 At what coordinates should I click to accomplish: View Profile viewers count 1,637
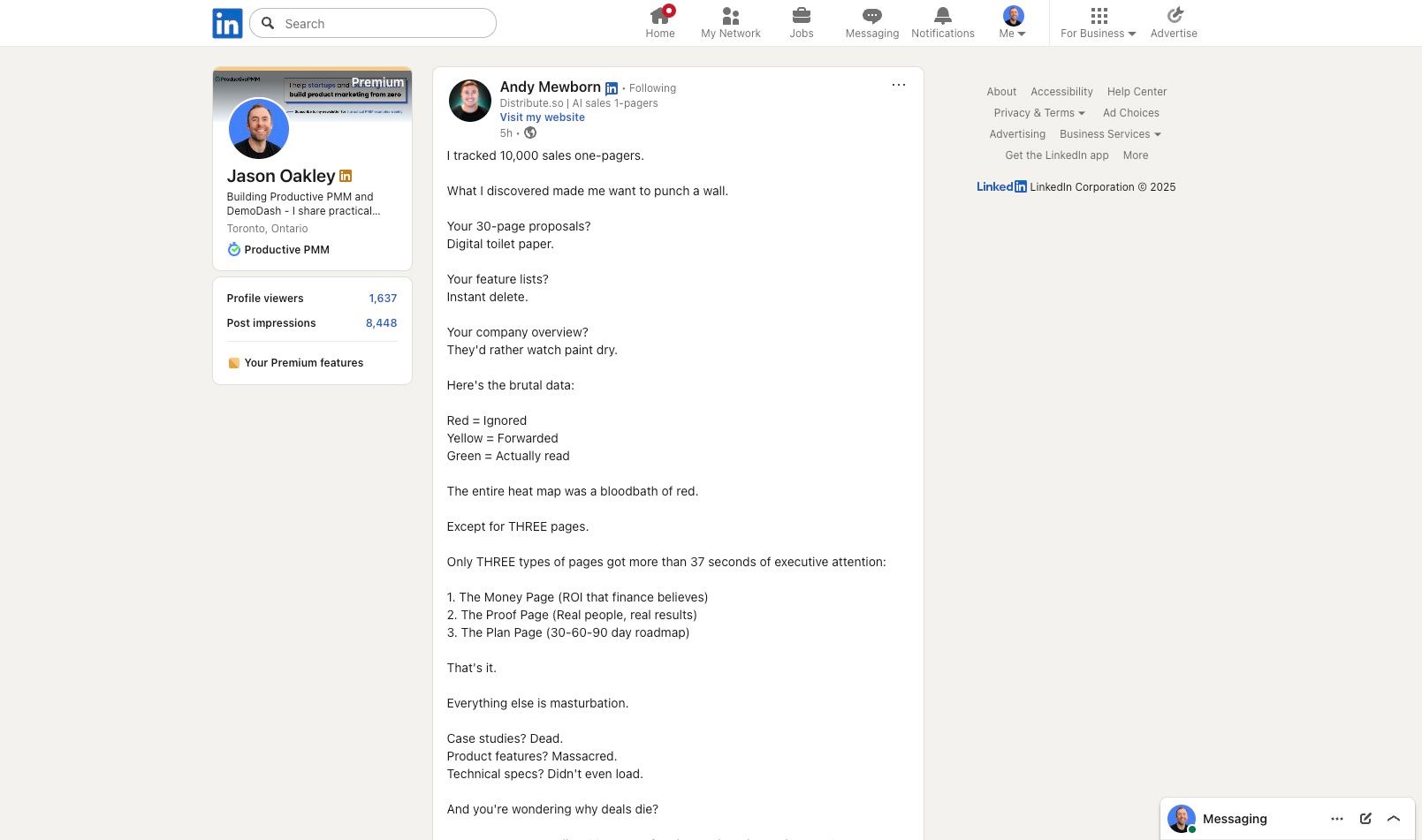383,299
